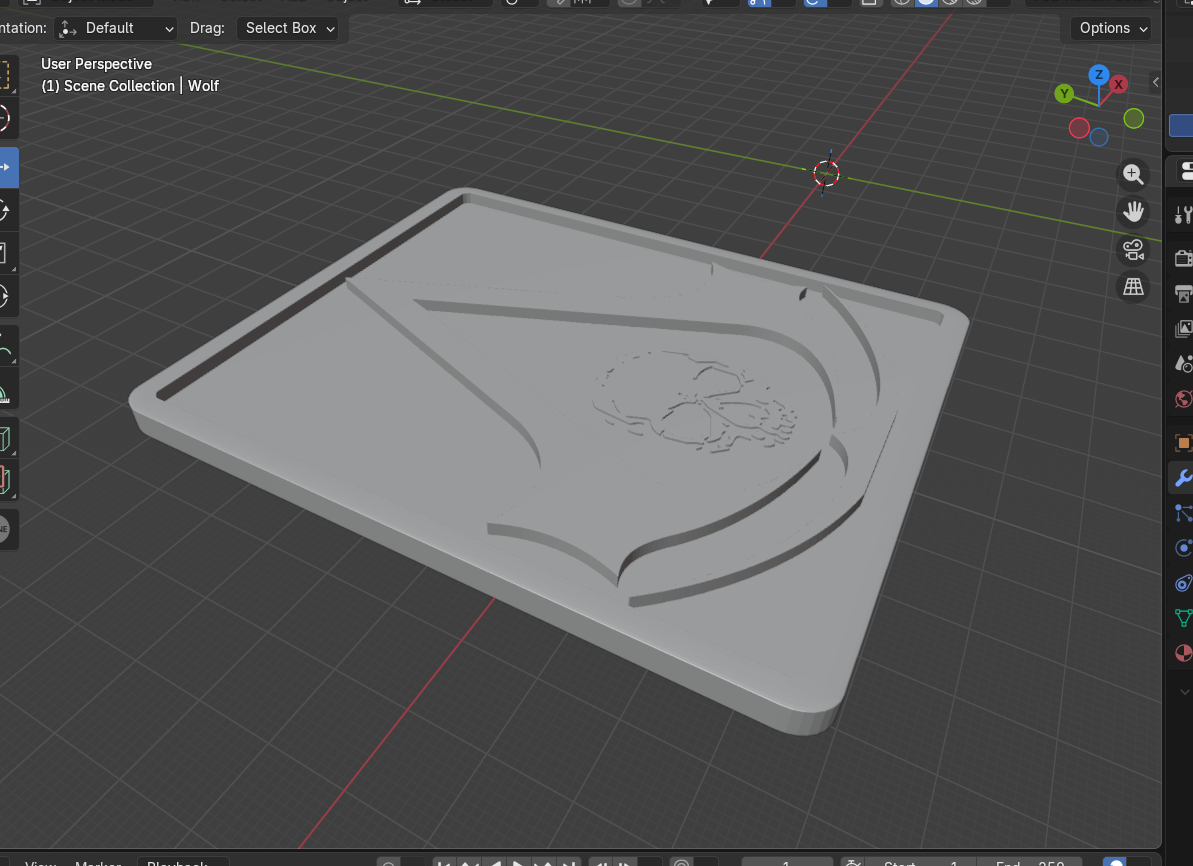Click the red X axis gizmo handle
1193x866 pixels.
pos(1118,84)
